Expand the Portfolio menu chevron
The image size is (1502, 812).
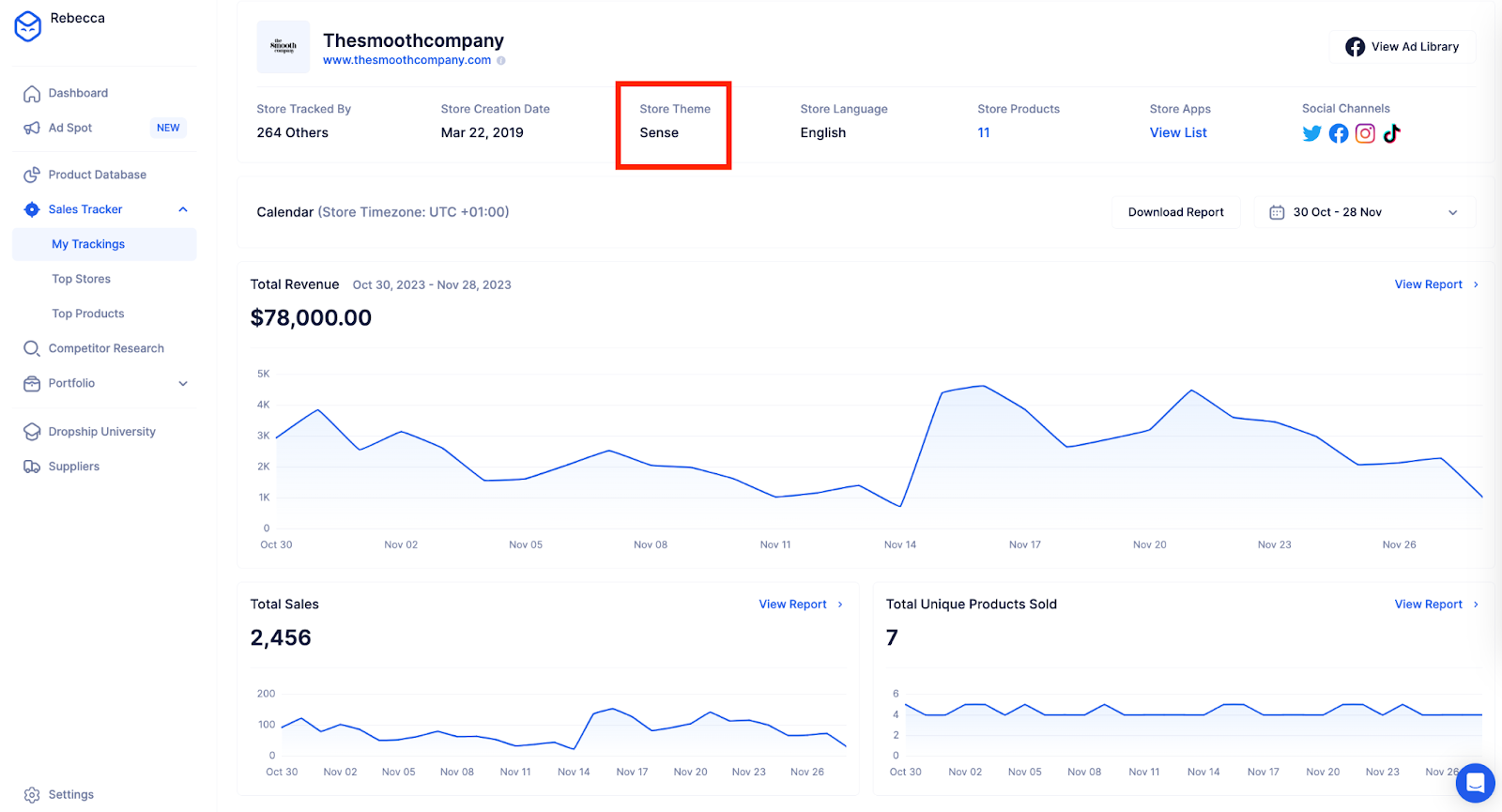pos(183,383)
